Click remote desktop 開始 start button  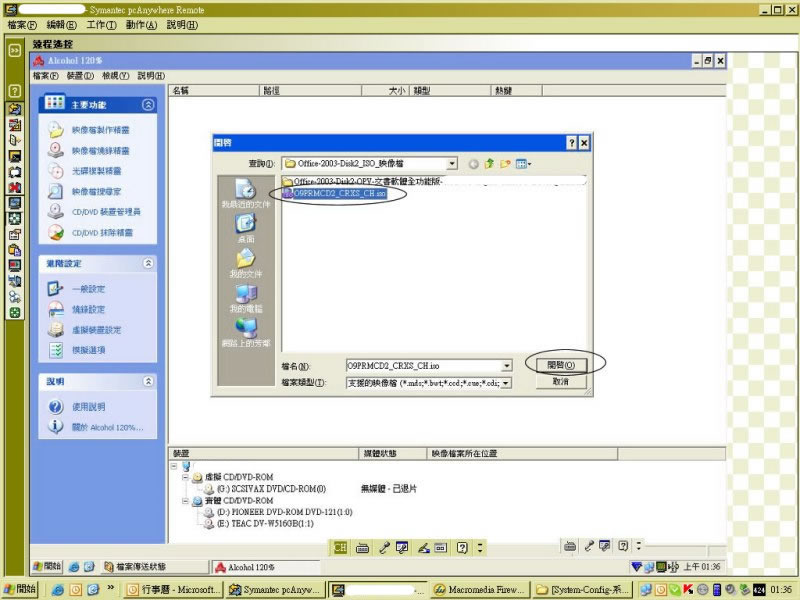pyautogui.click(x=47, y=566)
